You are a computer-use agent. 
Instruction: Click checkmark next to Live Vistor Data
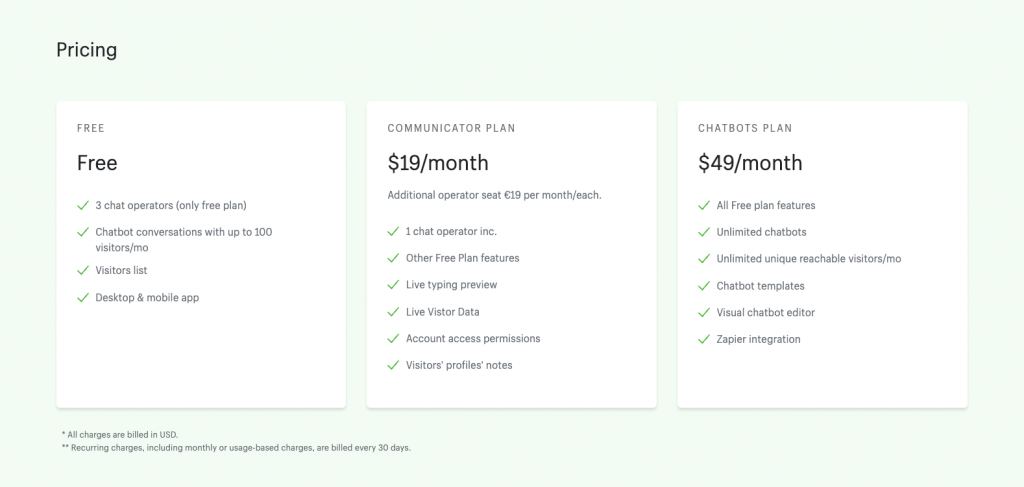tap(393, 312)
